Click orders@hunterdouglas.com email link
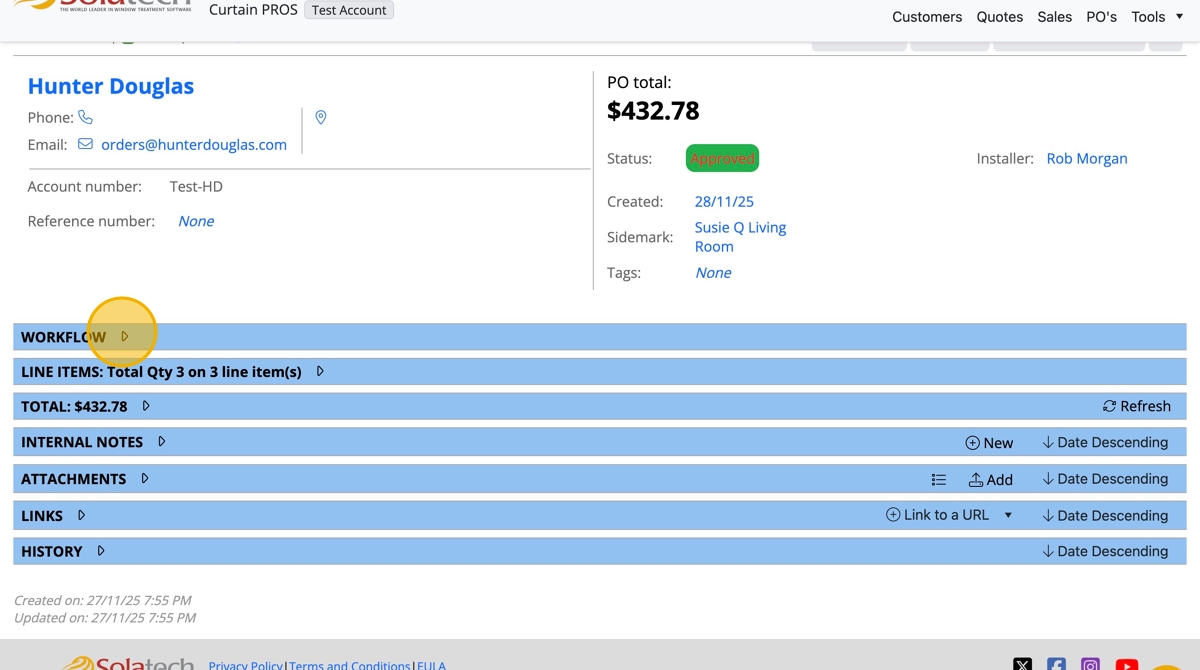This screenshot has height=670, width=1200. [194, 144]
